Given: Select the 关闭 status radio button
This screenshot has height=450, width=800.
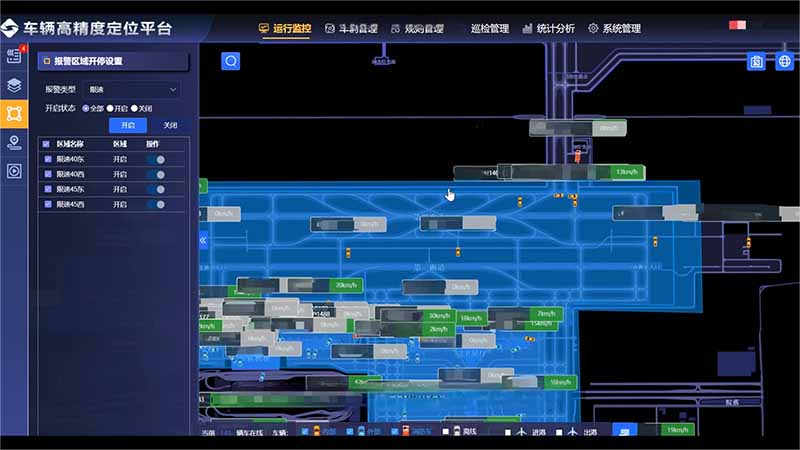Looking at the screenshot, I should (x=135, y=108).
